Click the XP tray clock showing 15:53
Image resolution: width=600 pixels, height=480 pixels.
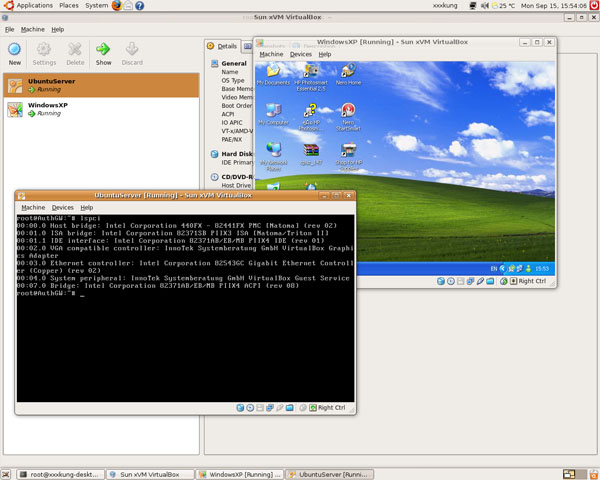(x=542, y=269)
